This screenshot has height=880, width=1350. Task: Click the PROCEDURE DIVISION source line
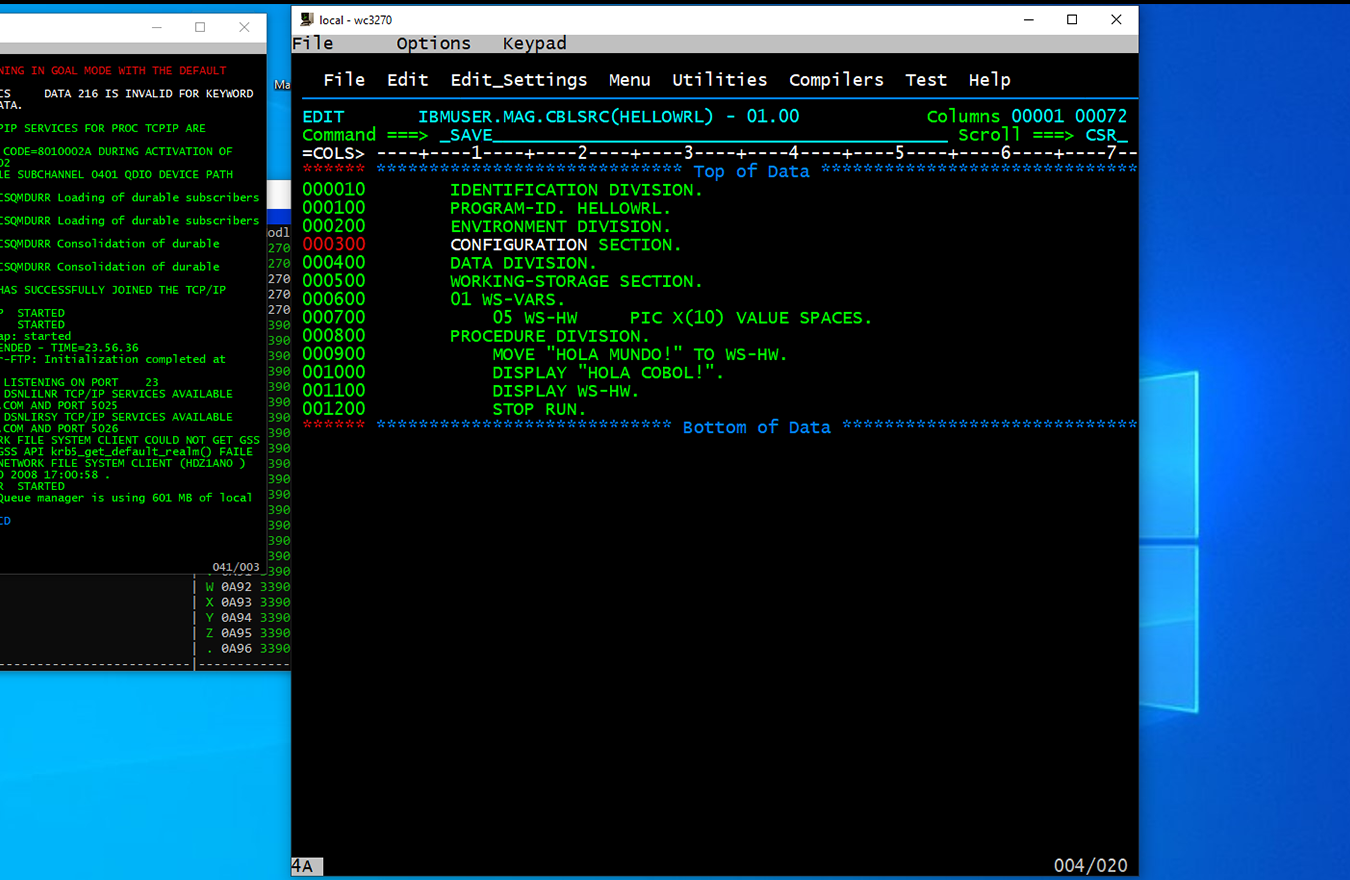tap(550, 336)
